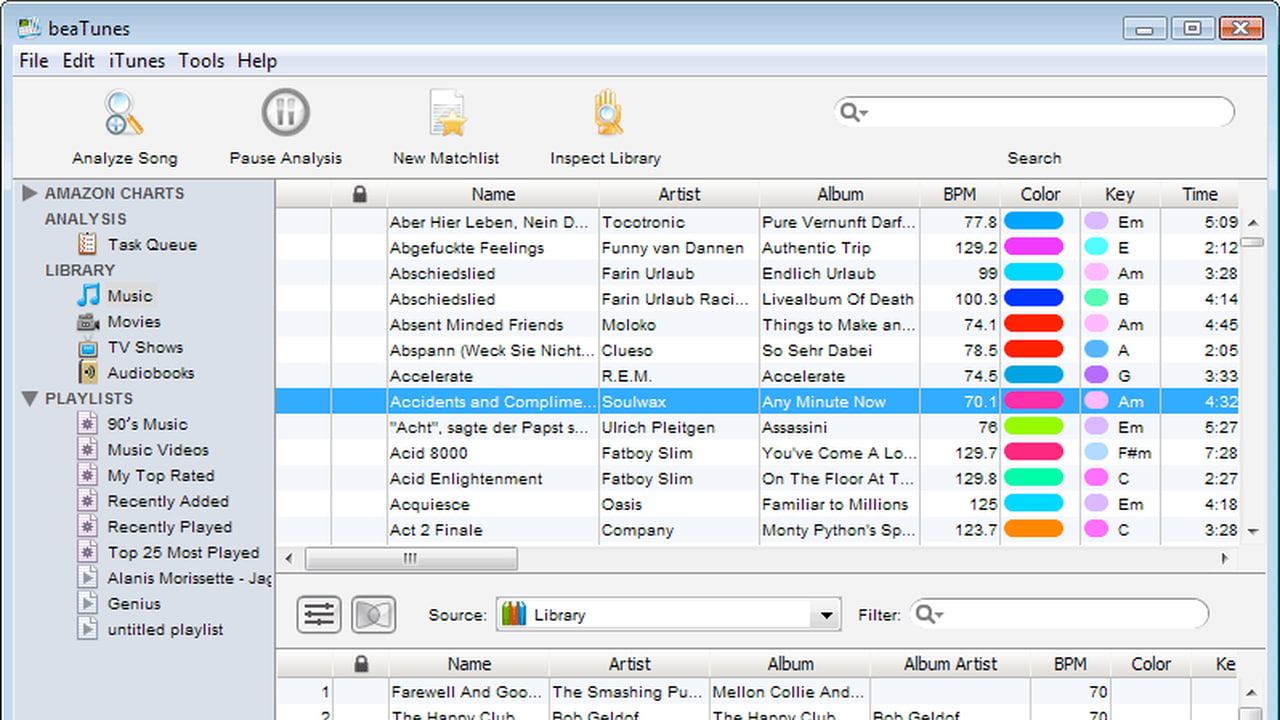1280x720 pixels.
Task: Open the iTunes menu
Action: (137, 61)
